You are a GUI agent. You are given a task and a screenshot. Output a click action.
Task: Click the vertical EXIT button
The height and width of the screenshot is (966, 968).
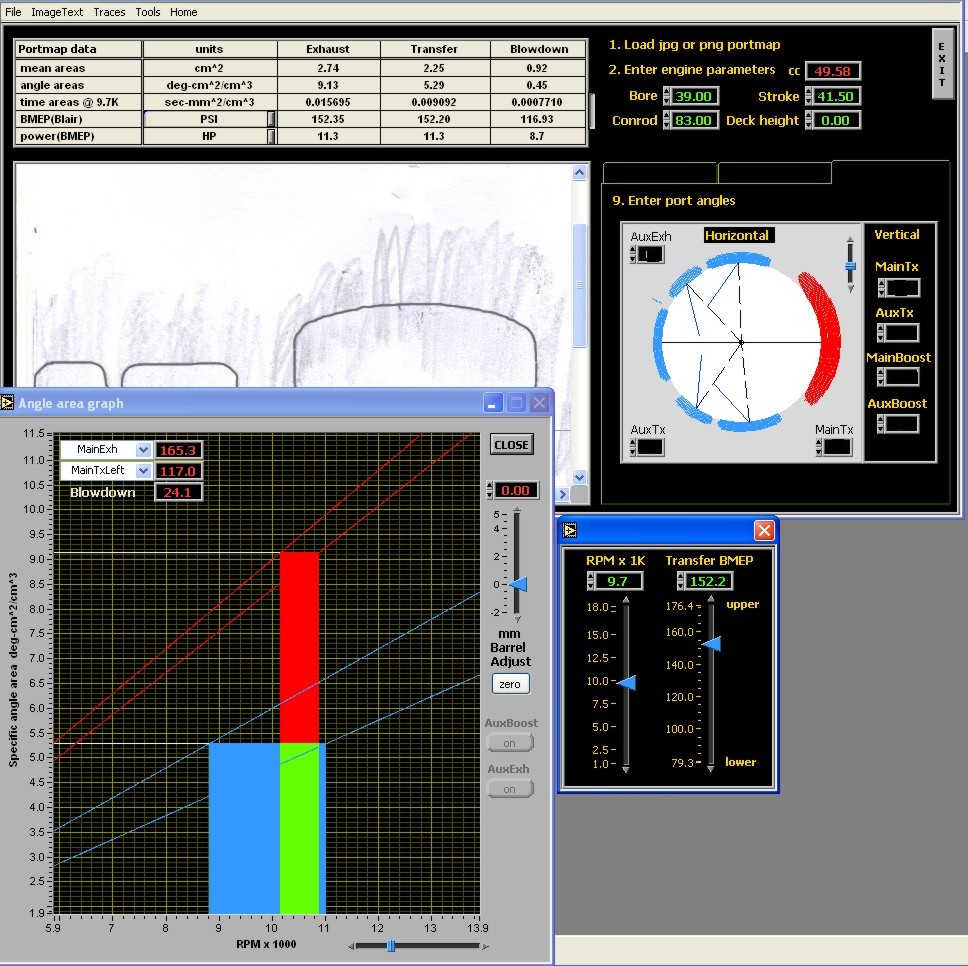(941, 64)
